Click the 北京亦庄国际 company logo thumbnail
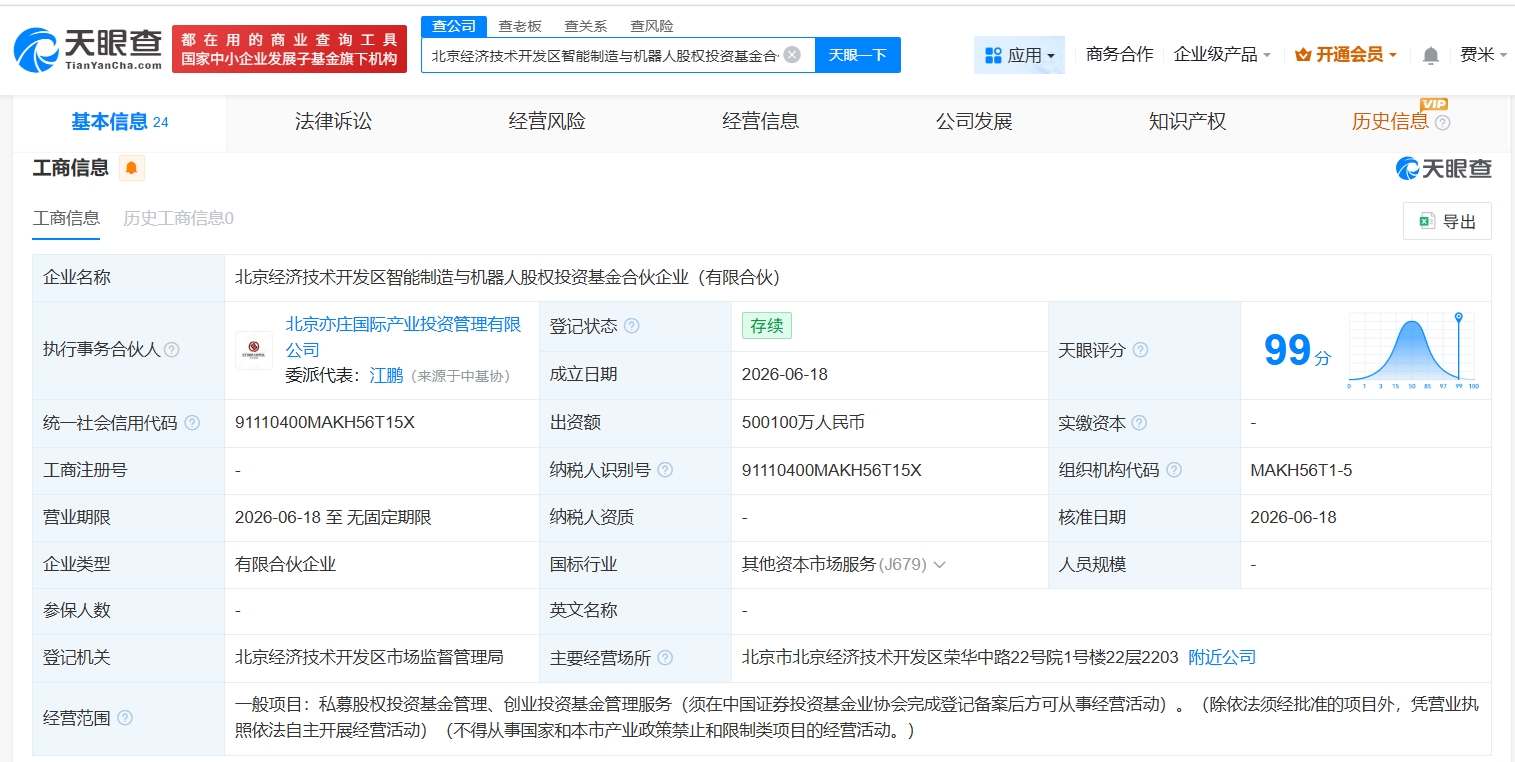Screen dimensions: 1515x762 pos(254,350)
